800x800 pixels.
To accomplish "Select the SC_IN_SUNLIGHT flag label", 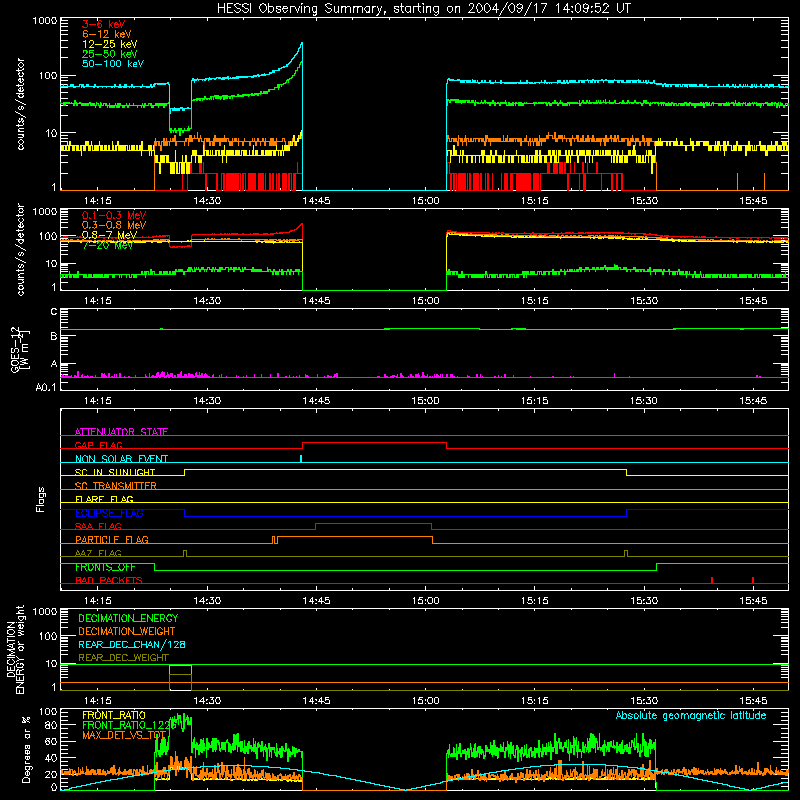I will [115, 472].
